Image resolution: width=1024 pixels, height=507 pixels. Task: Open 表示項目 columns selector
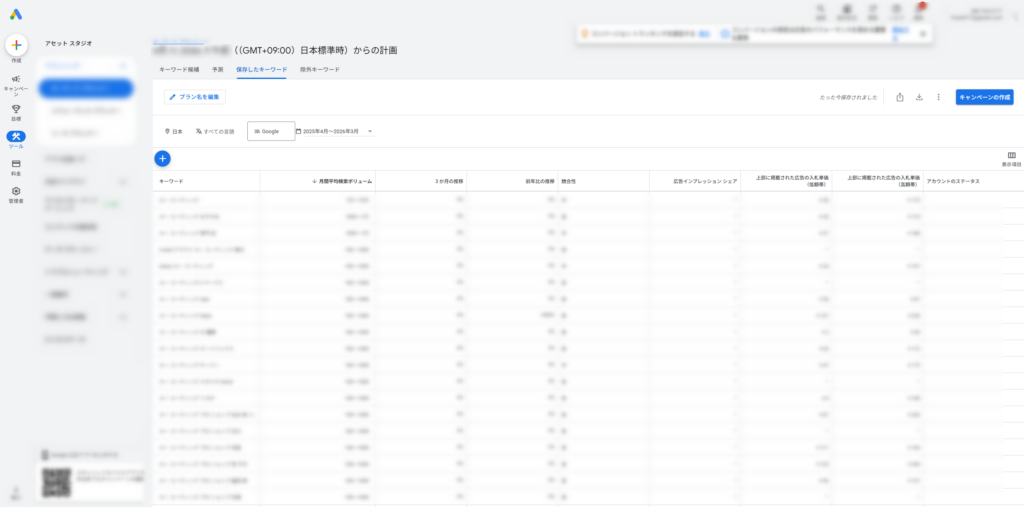tap(1011, 158)
